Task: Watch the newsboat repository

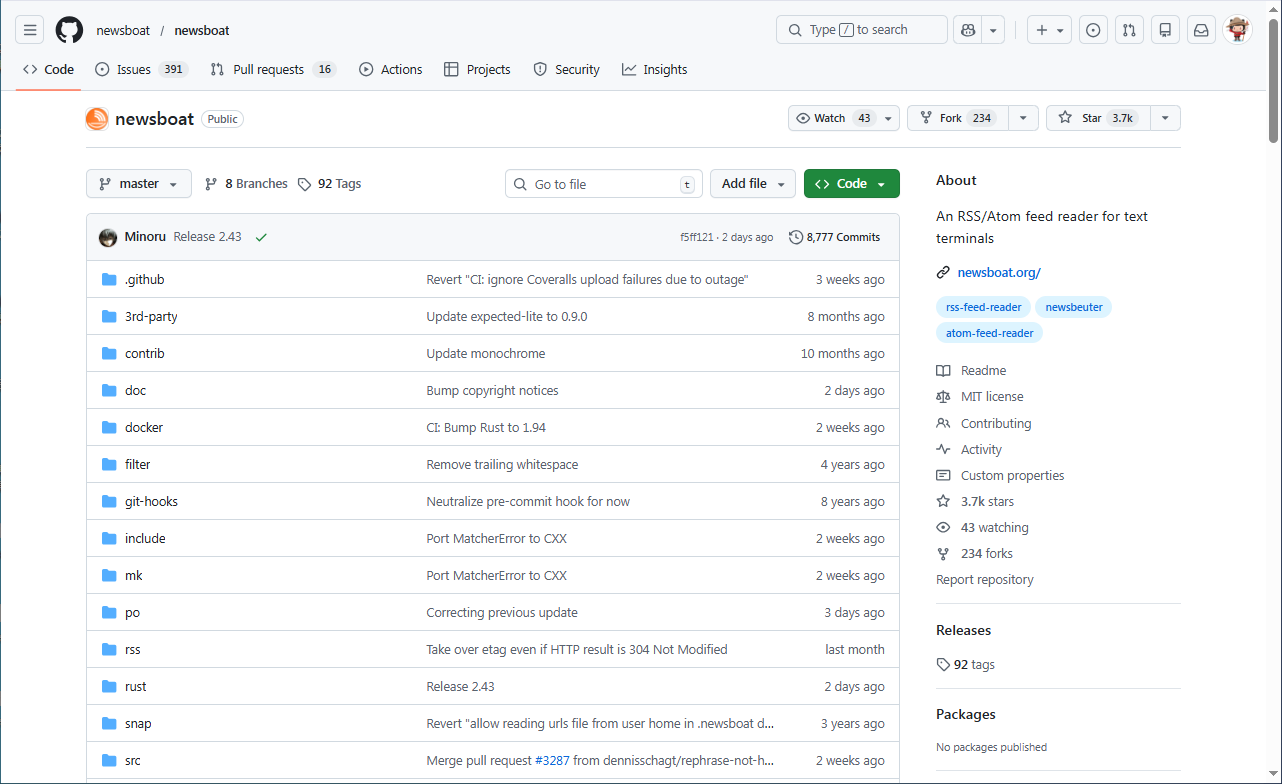Action: coord(832,117)
